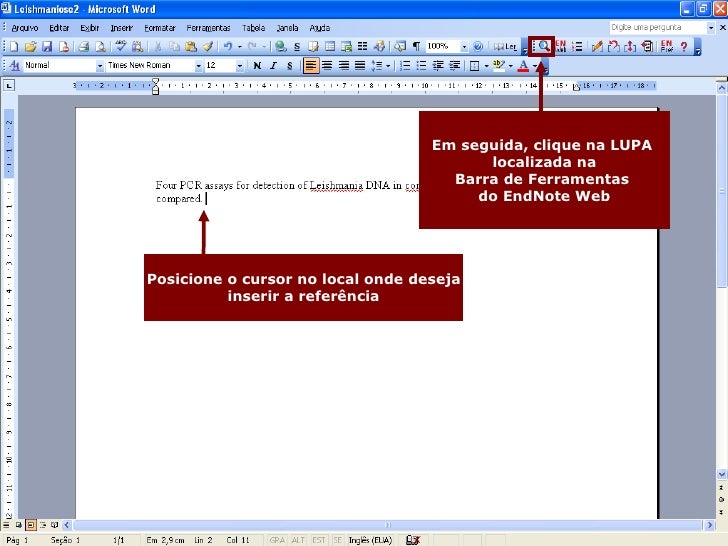
Task: Switch to Print Layout view button
Action: tap(31, 525)
